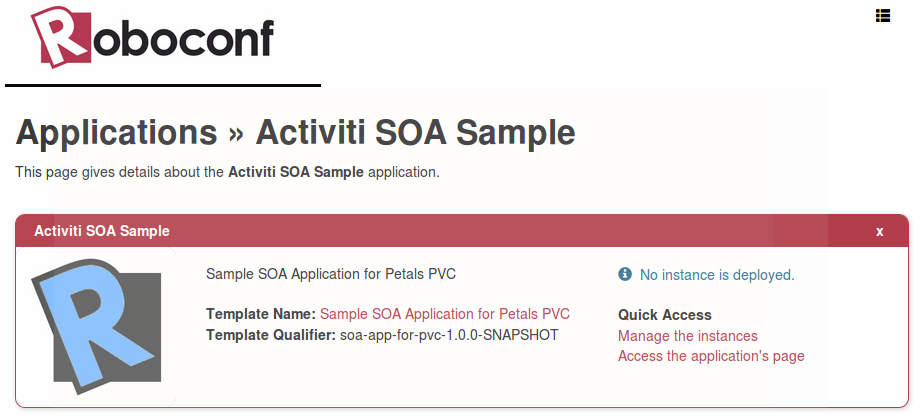Click the Template Qualifier label
This screenshot has height=415, width=921.
point(270,334)
